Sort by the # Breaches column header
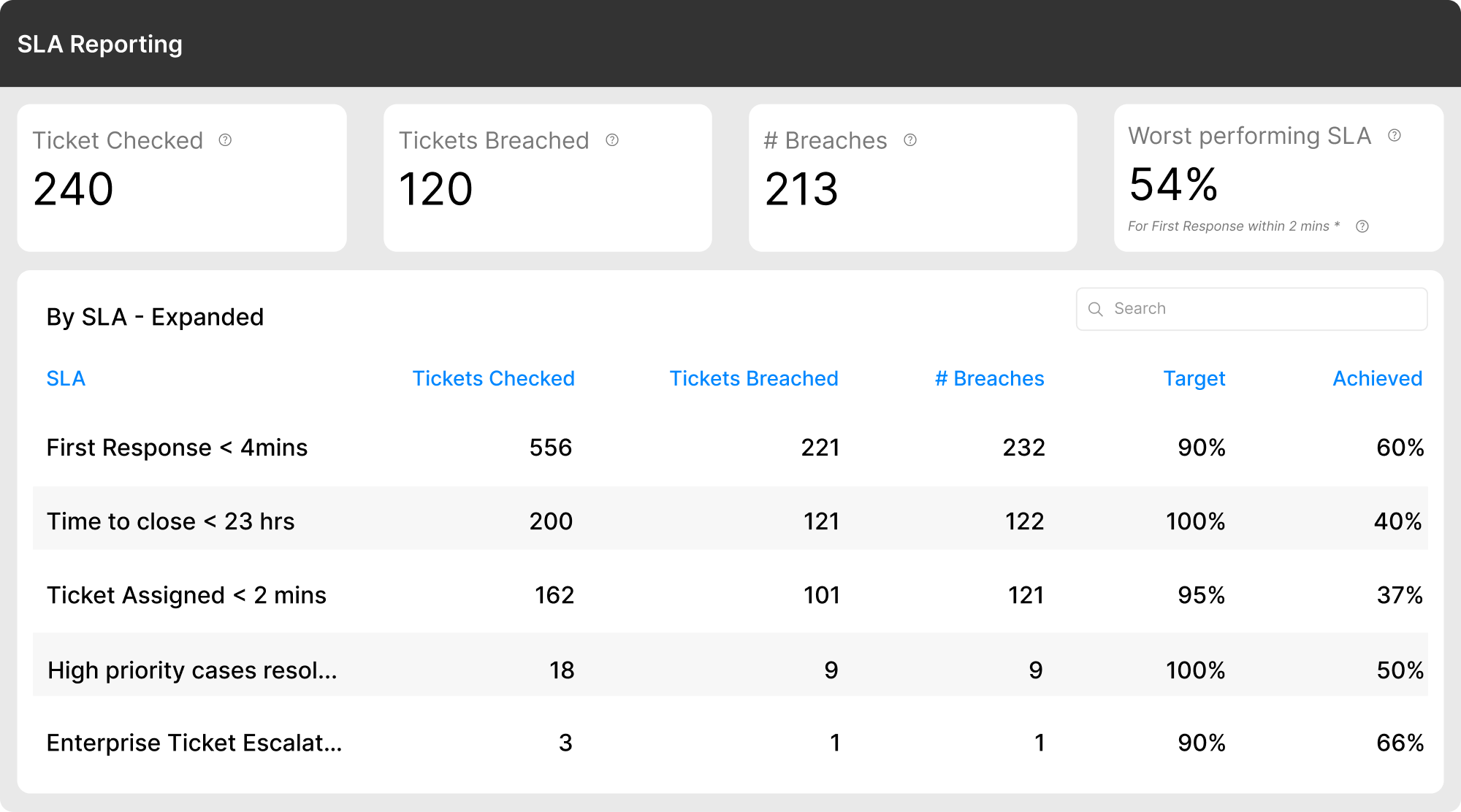Screen dimensions: 1461x812 click(x=989, y=378)
